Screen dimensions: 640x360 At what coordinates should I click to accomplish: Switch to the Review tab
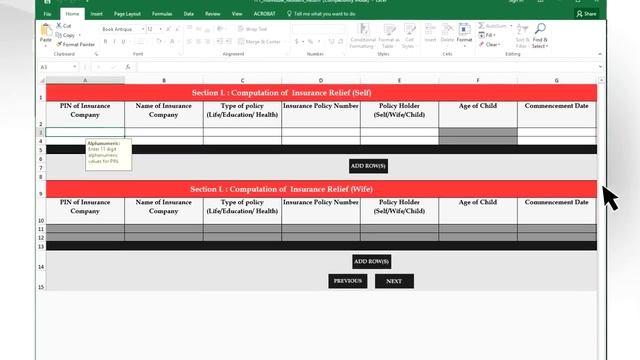[x=212, y=14]
